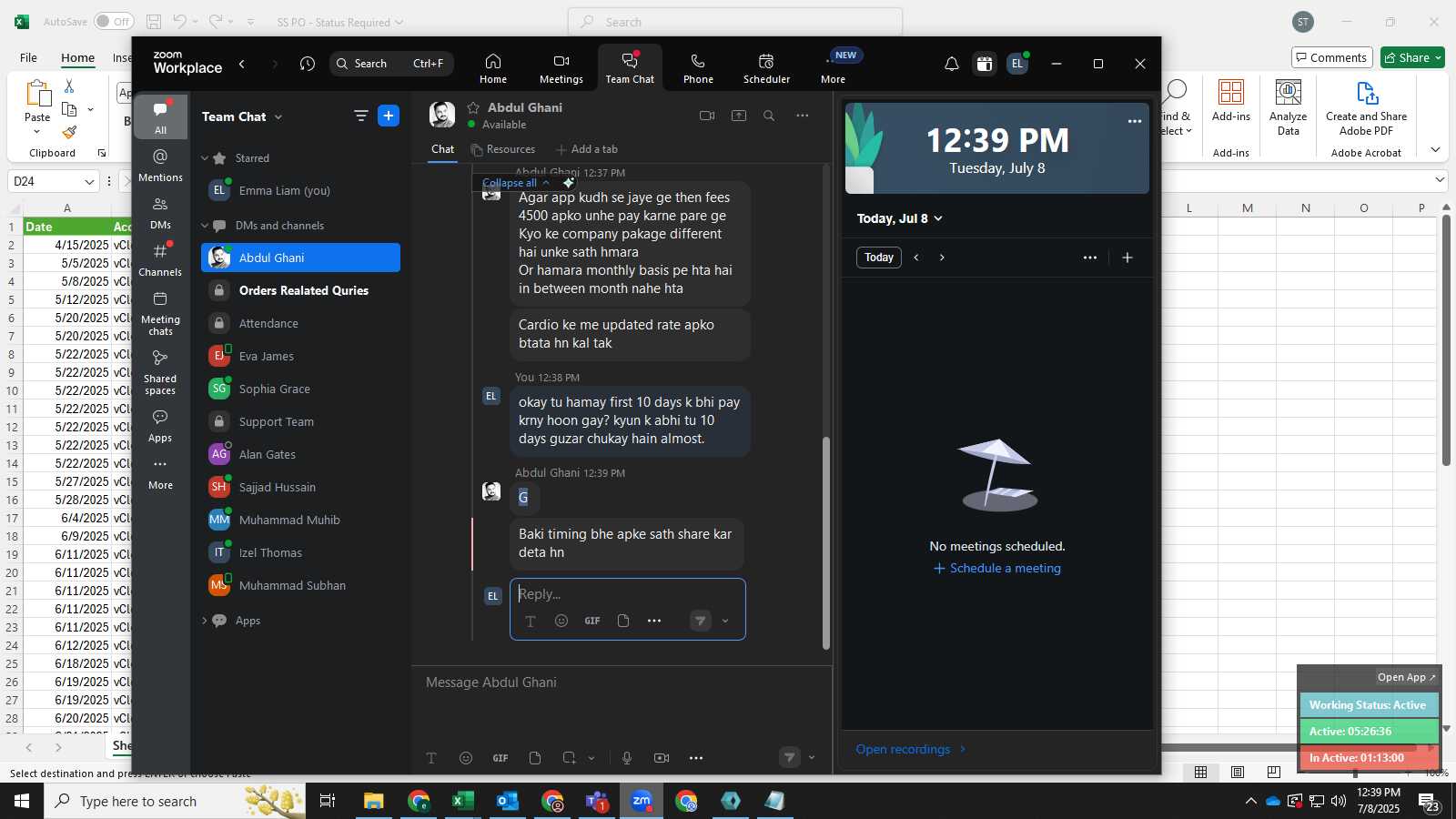
Task: Collapse the Starred section
Action: coord(205,158)
